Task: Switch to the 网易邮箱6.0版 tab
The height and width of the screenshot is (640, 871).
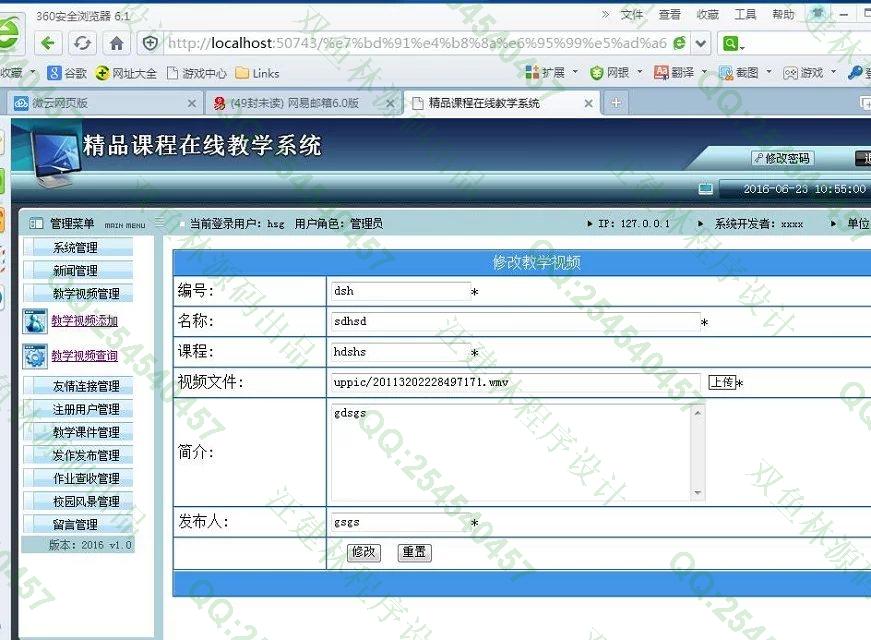Action: tap(303, 103)
